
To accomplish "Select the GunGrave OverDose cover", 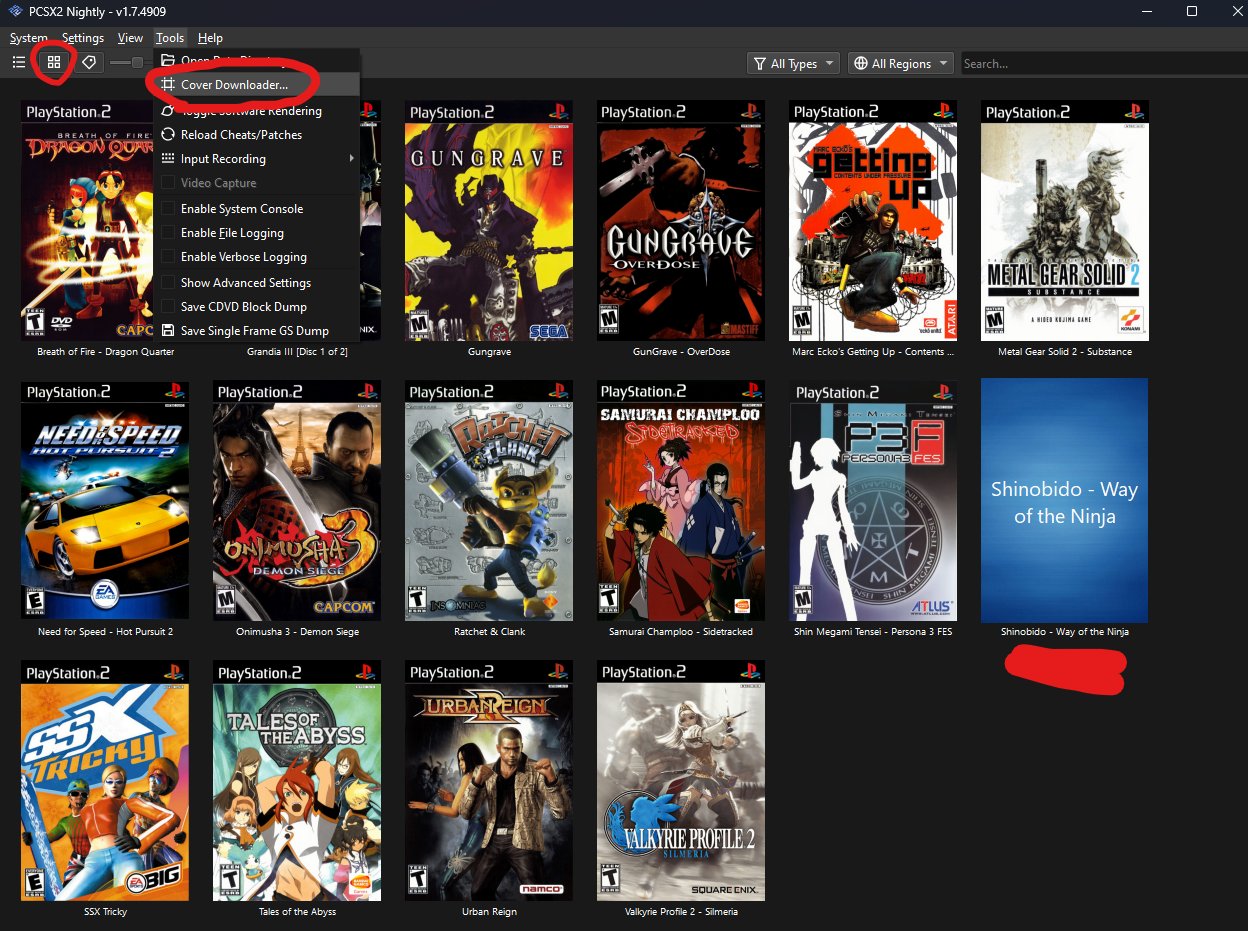I will [681, 221].
